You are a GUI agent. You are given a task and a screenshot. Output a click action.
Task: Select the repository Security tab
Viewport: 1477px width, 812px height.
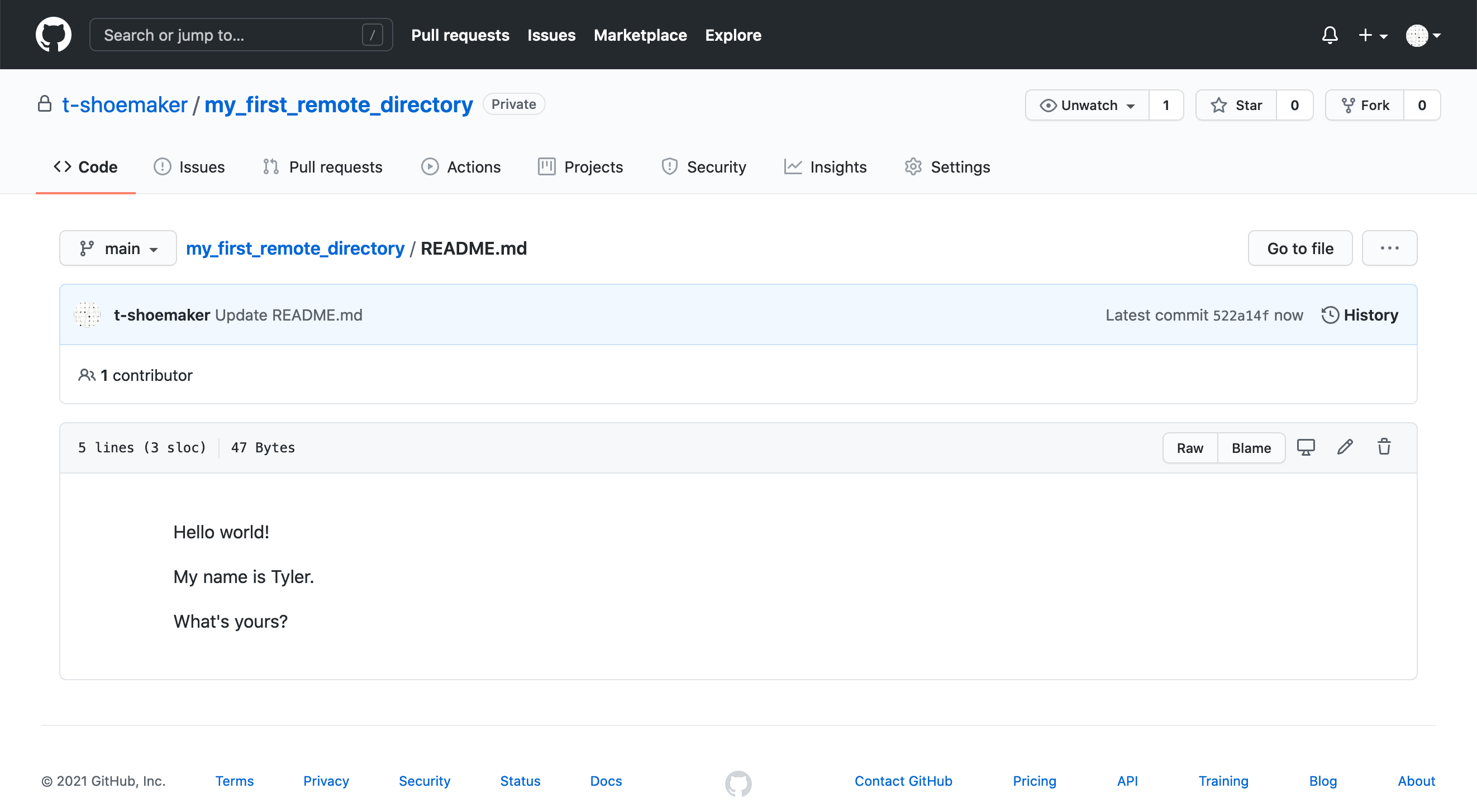pos(703,167)
